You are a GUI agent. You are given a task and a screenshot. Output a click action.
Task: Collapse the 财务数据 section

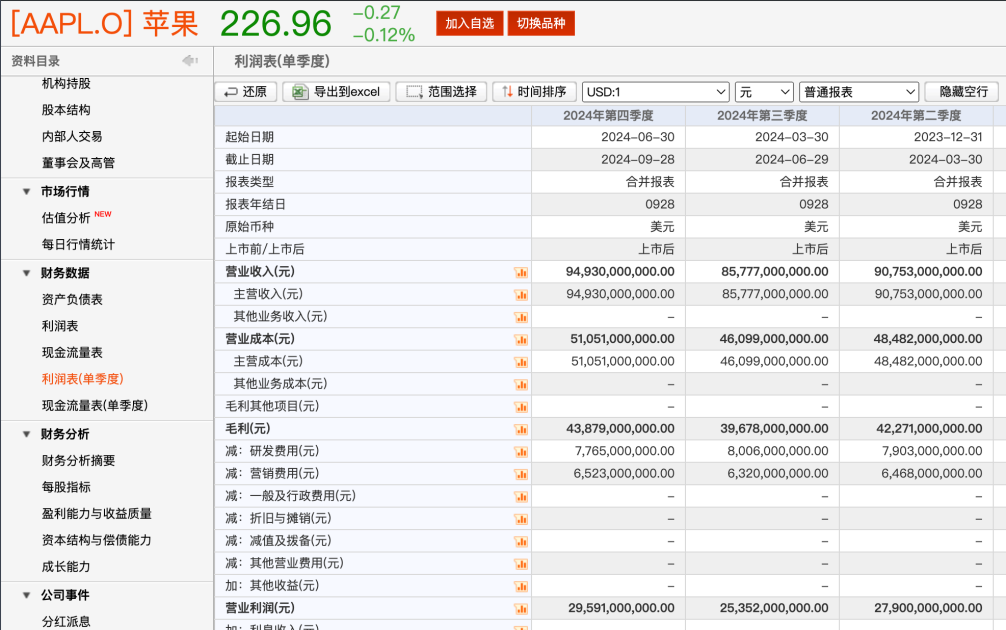[x=26, y=273]
